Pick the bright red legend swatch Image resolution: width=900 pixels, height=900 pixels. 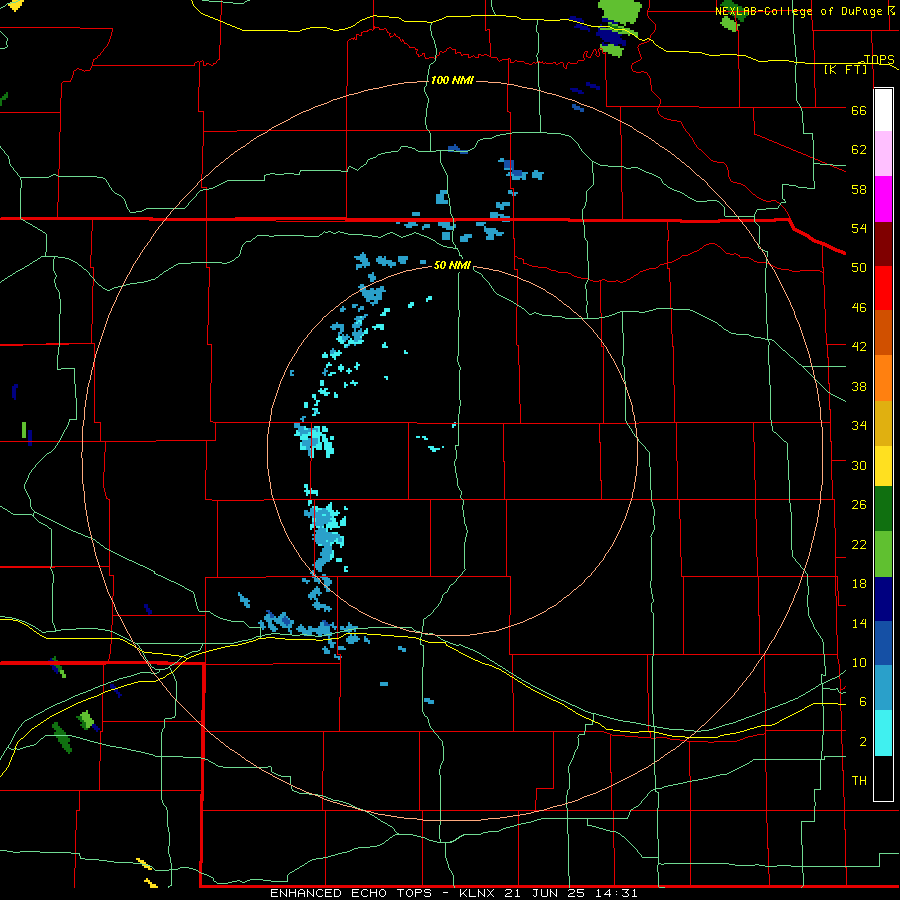click(883, 288)
